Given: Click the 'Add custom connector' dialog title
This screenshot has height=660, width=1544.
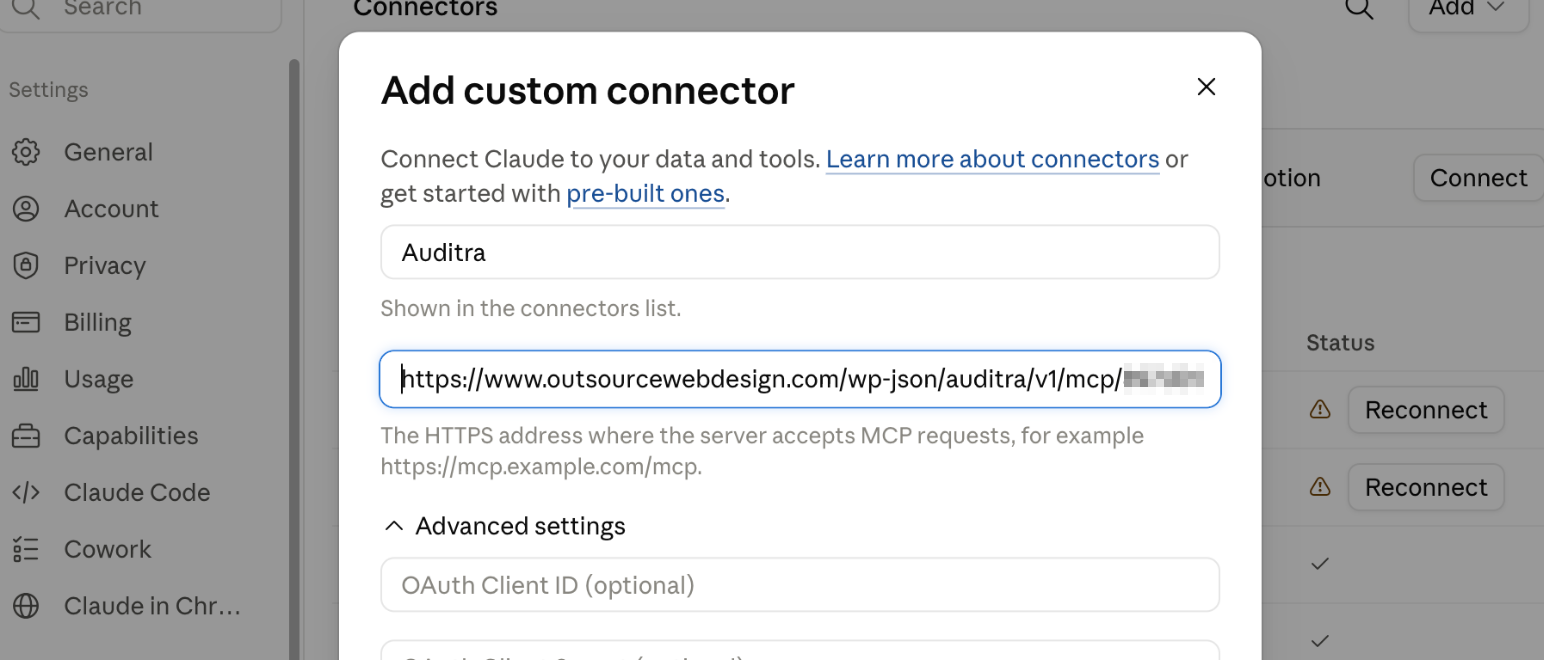Looking at the screenshot, I should coord(587,90).
